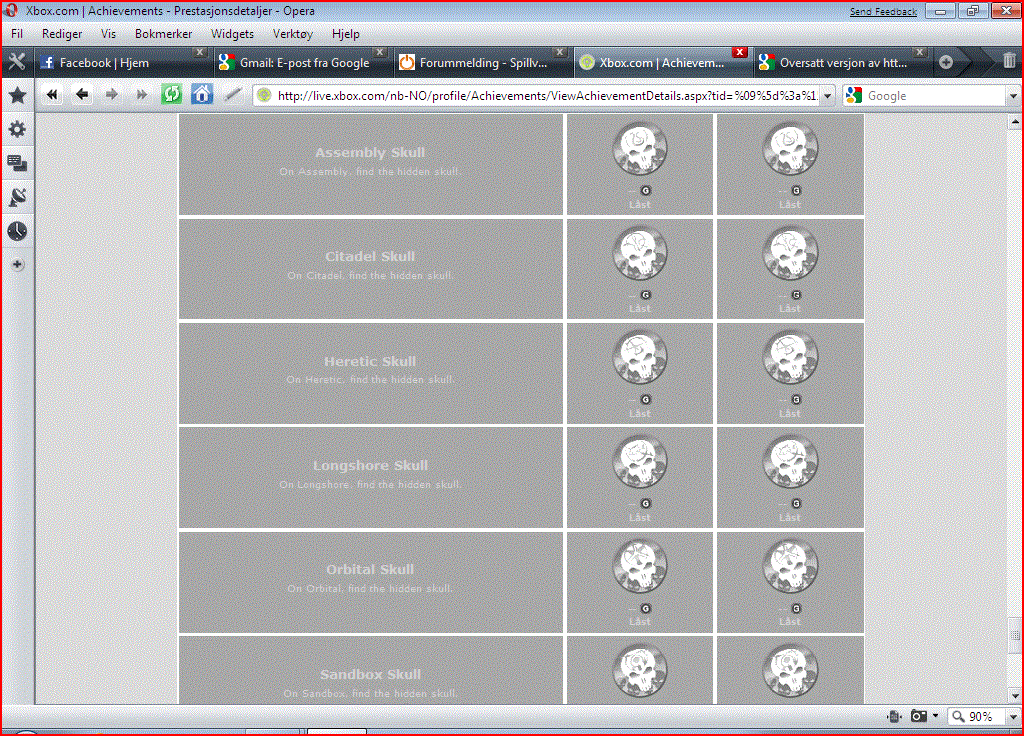1024x736 pixels.
Task: Close the Forummelding tab
Action: click(560, 52)
